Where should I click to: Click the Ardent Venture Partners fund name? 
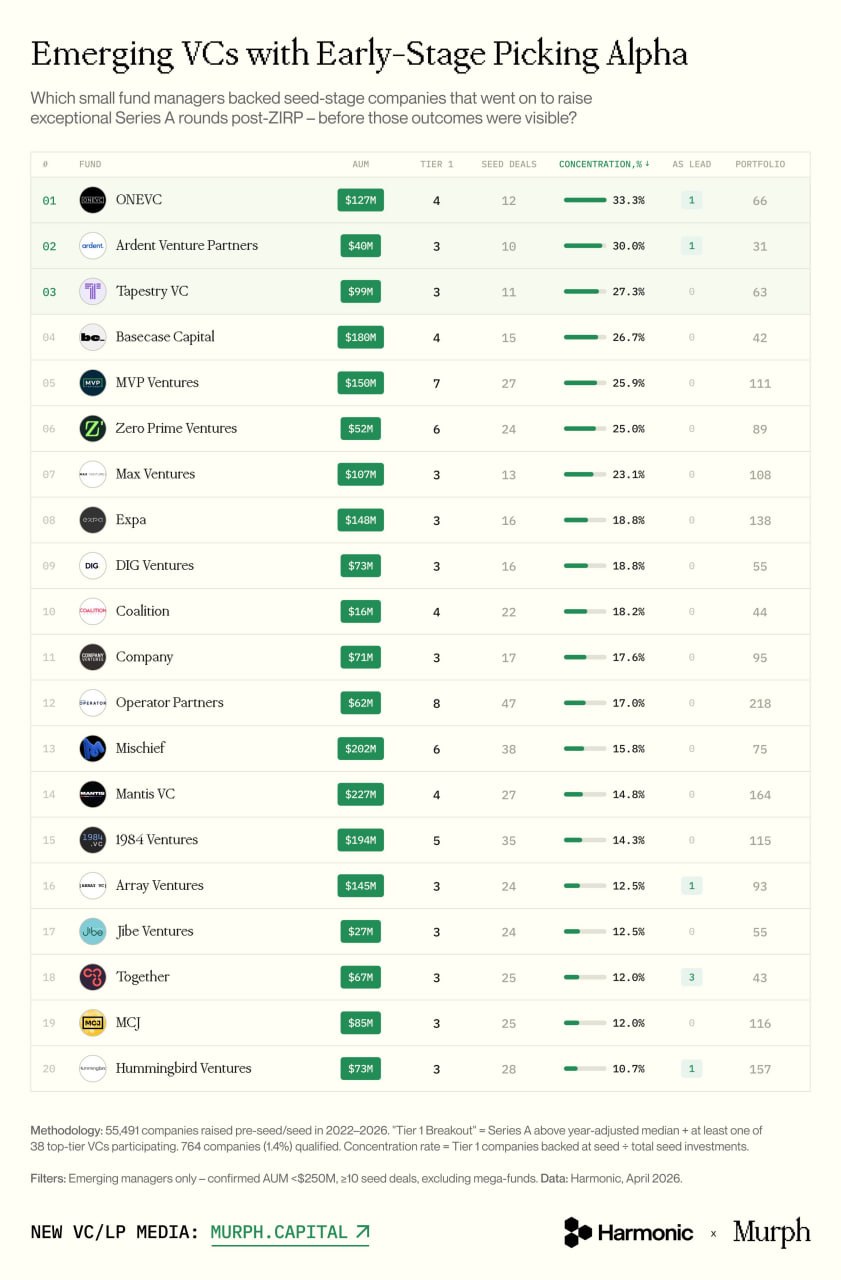click(186, 245)
